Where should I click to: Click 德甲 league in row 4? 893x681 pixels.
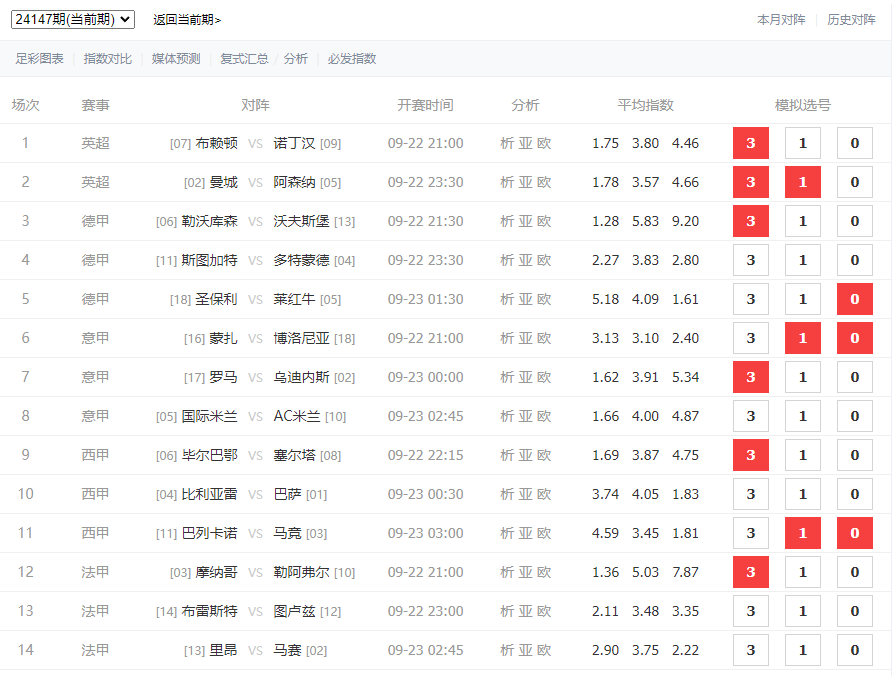(x=95, y=260)
